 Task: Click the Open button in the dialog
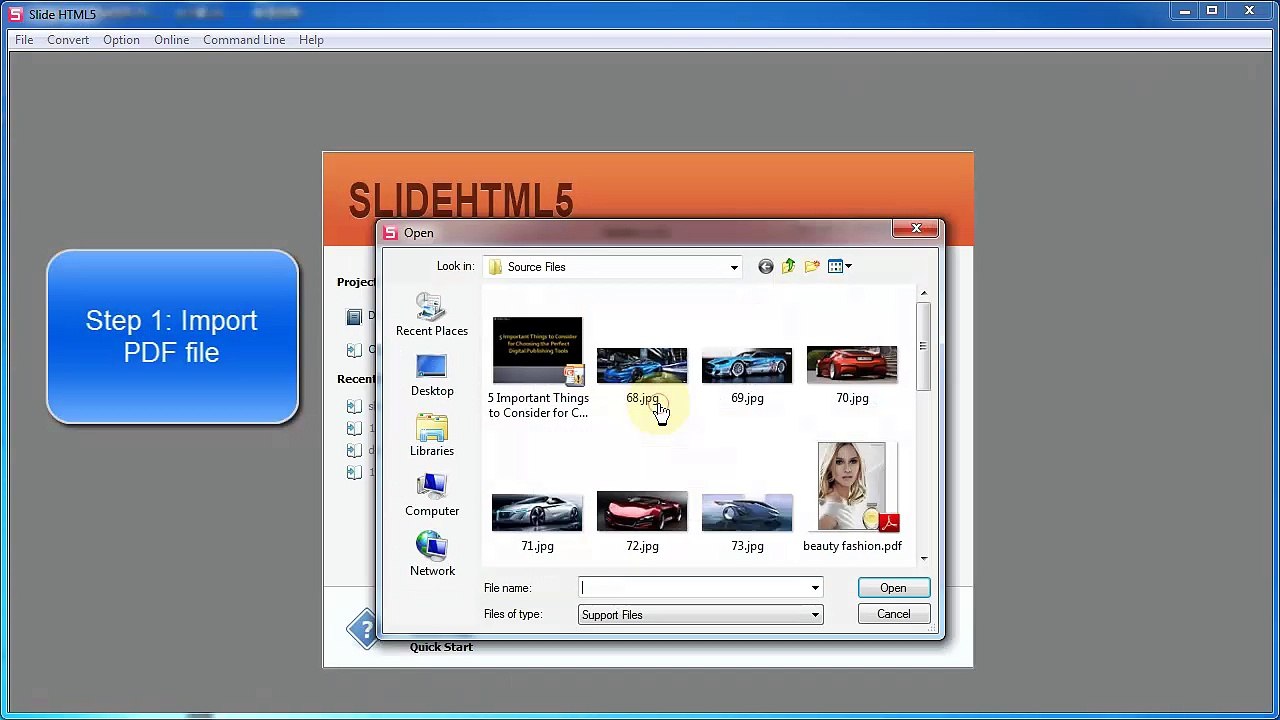point(893,588)
